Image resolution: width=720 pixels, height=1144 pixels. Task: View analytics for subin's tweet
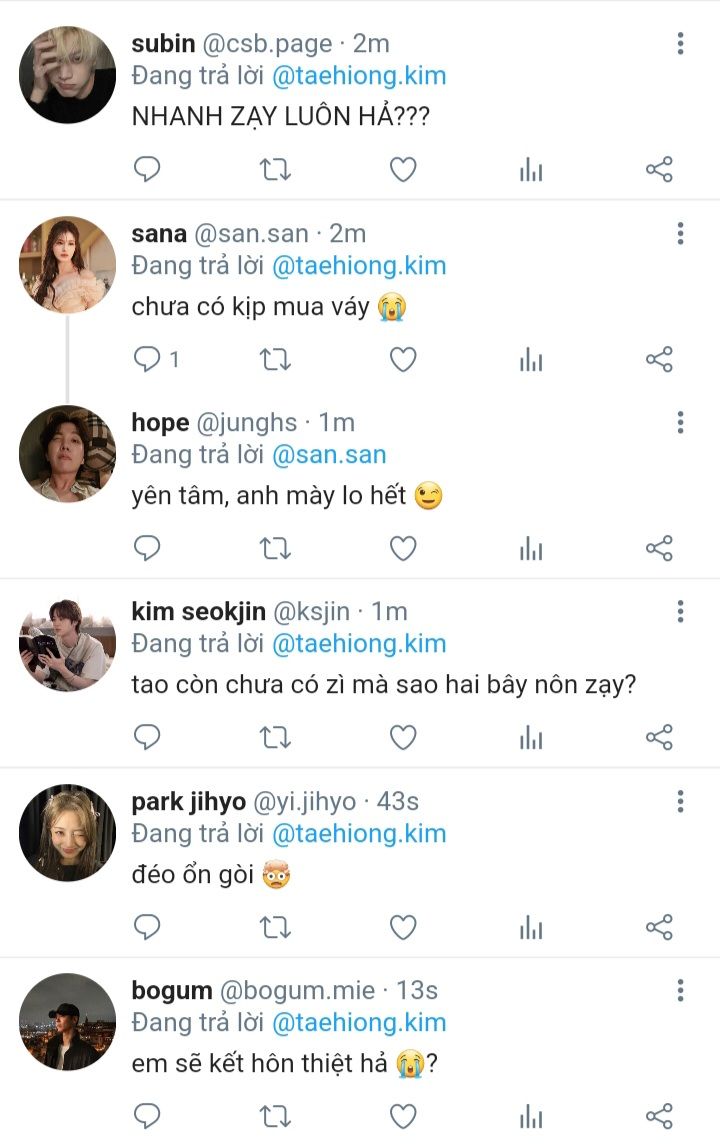(531, 170)
